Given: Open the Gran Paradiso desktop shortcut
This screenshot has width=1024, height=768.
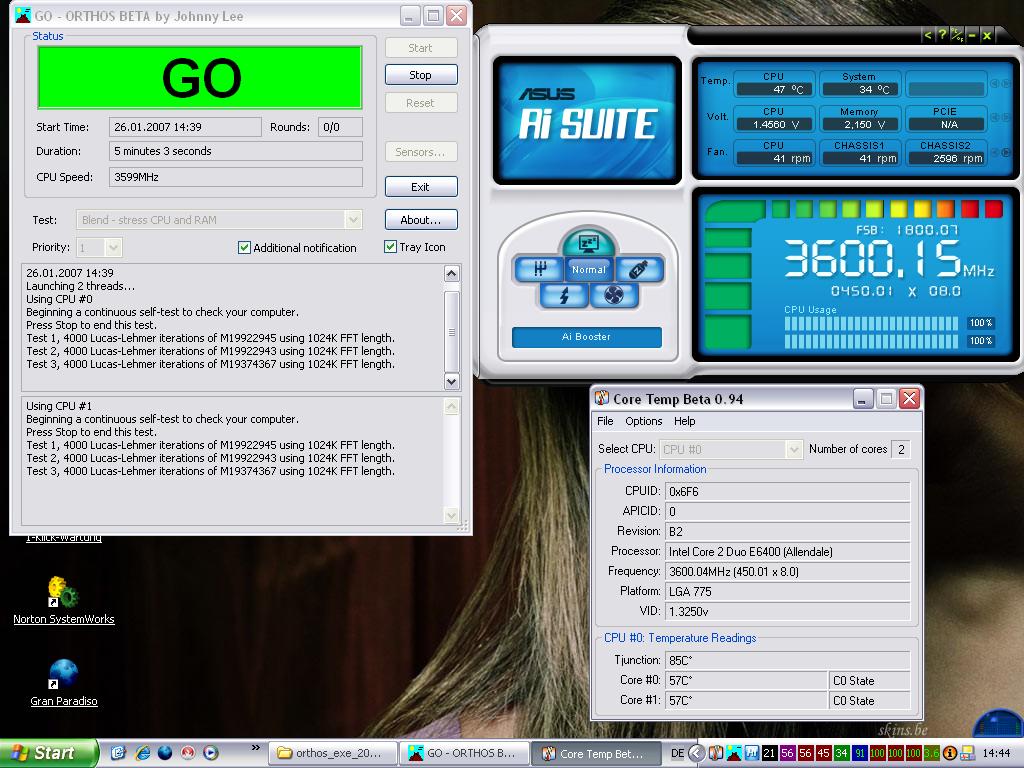Looking at the screenshot, I should pyautogui.click(x=63, y=683).
